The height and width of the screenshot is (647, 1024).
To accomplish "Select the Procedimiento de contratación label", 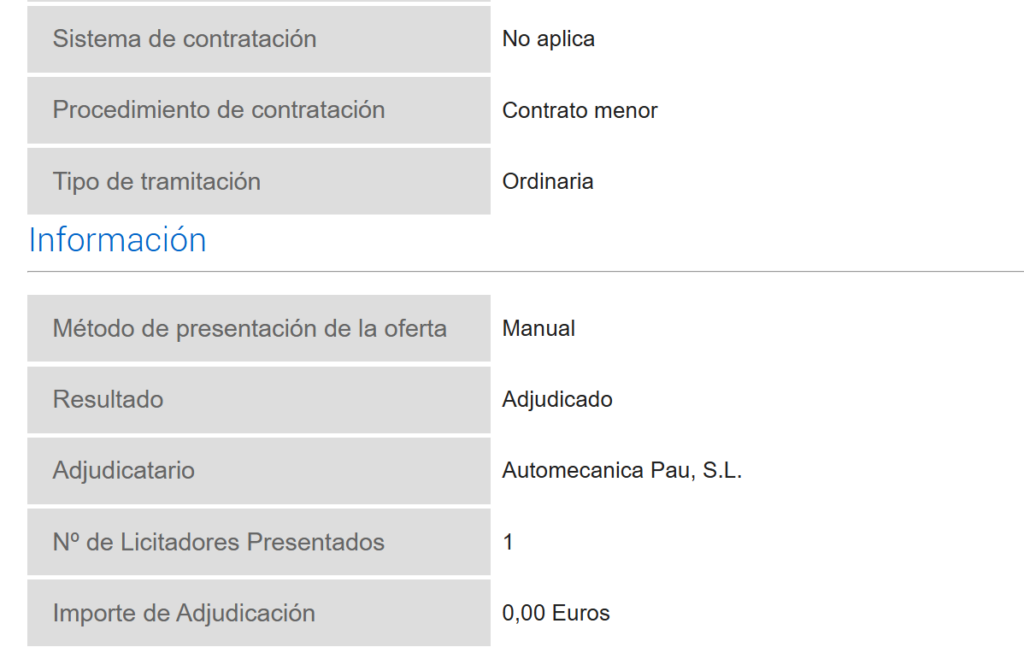I will tap(259, 110).
